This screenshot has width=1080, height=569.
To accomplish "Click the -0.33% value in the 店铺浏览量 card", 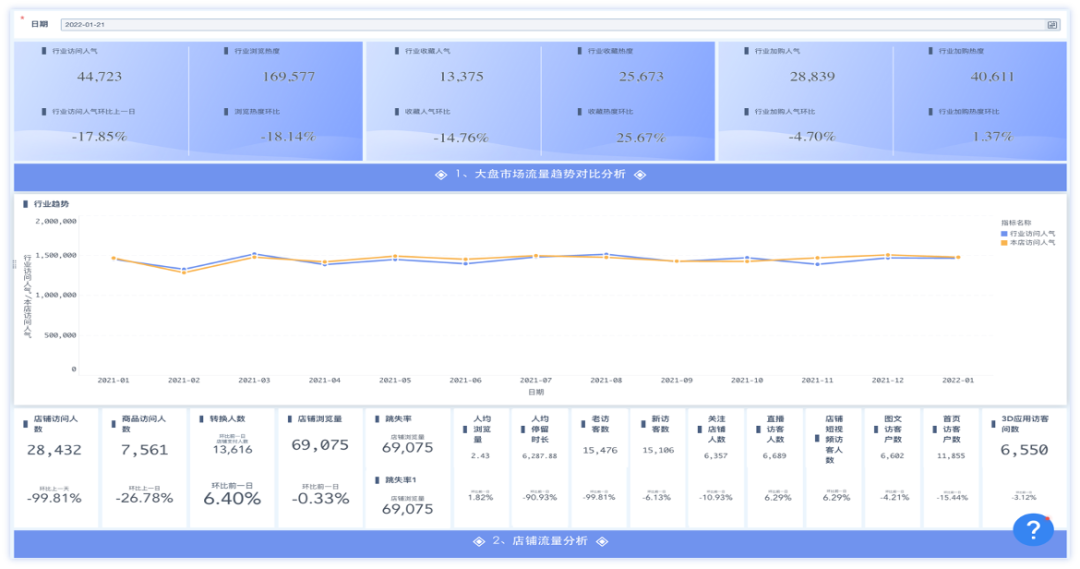I will click(320, 499).
